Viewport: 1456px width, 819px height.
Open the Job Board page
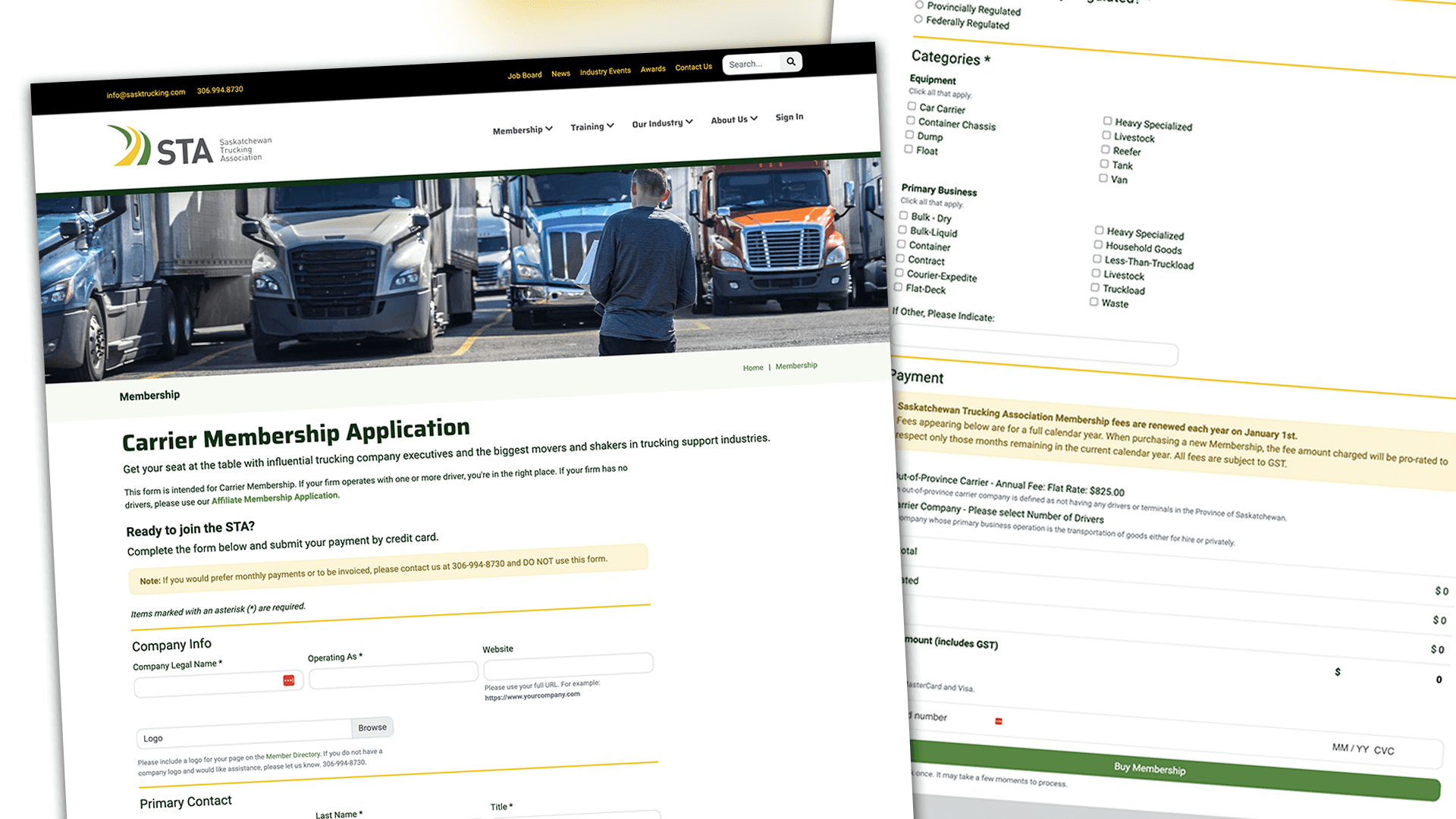coord(524,74)
